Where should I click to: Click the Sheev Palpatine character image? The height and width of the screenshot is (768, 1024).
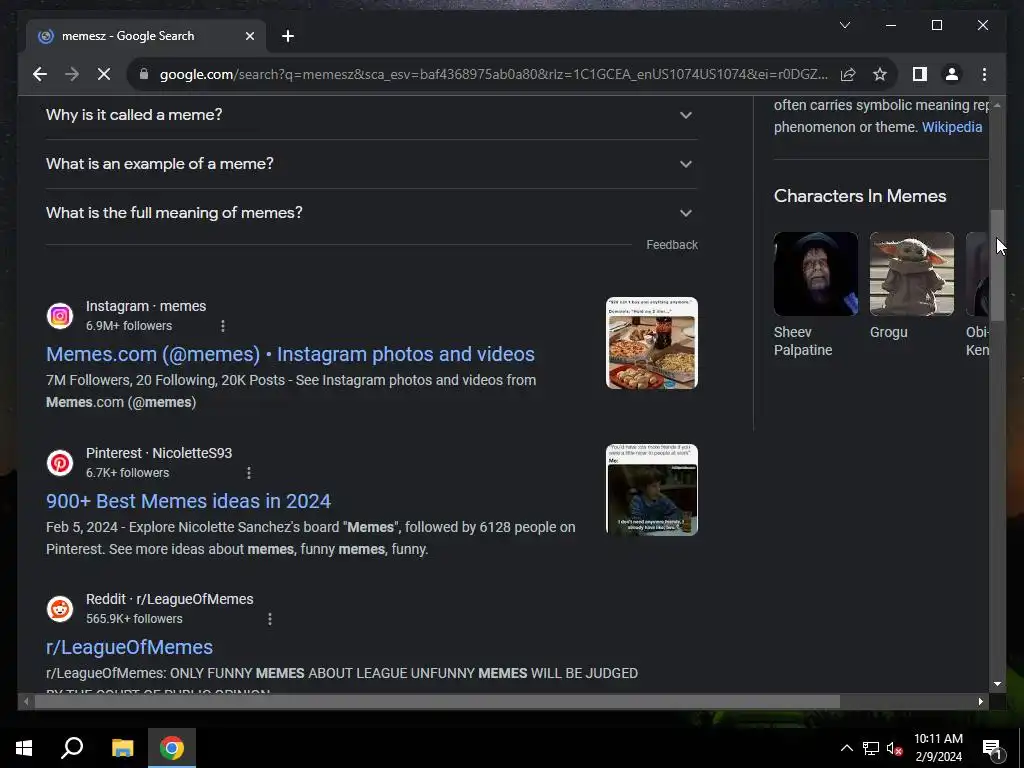(816, 274)
